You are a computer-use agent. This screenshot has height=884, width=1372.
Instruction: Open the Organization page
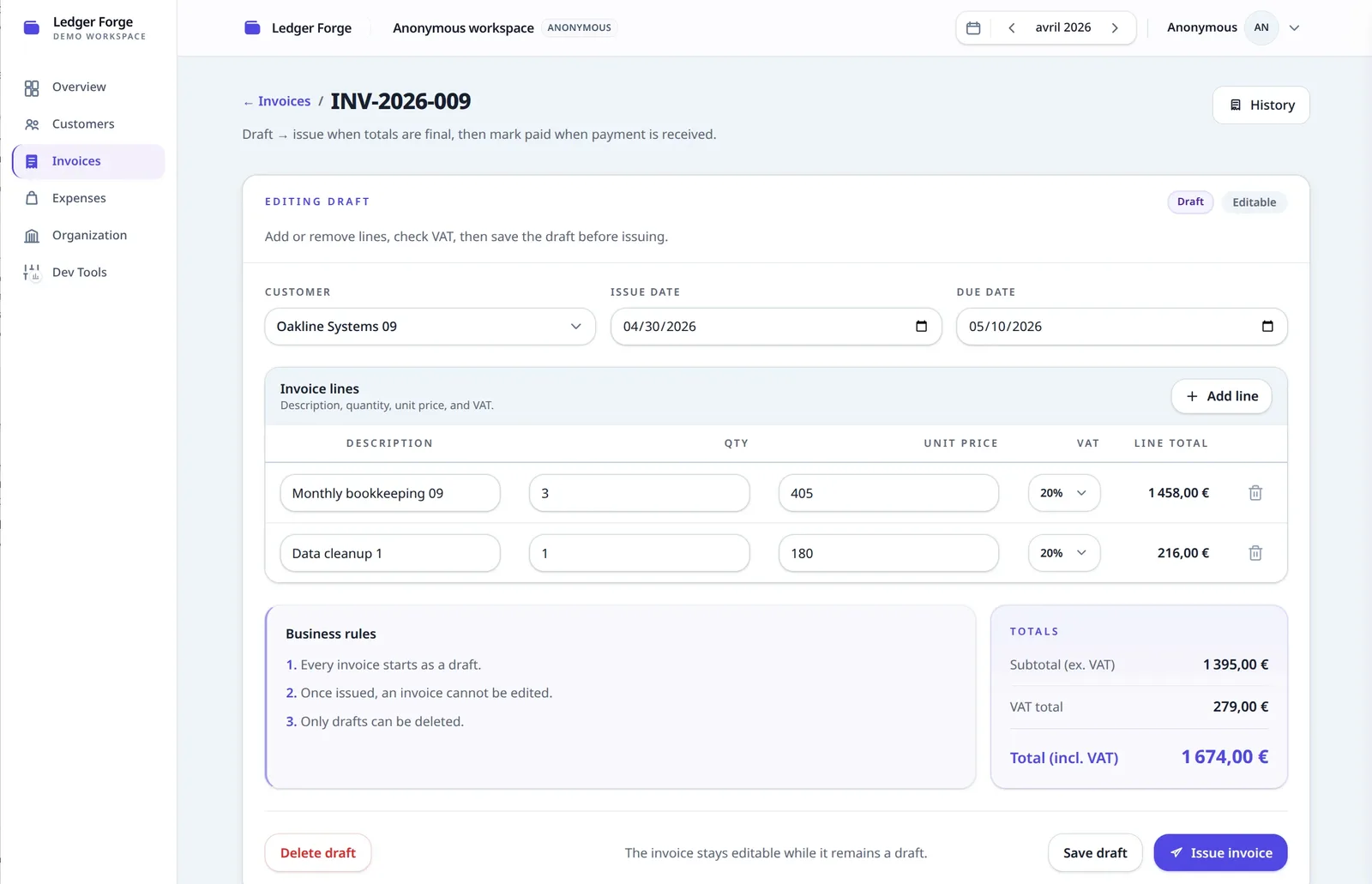click(88, 236)
